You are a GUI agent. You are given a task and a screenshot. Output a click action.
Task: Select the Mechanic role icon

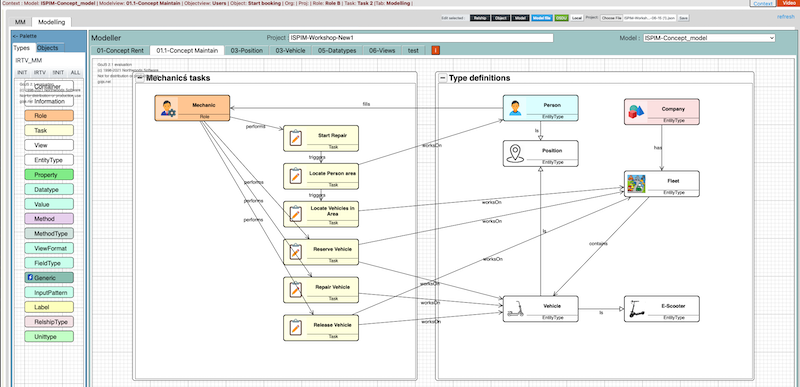168,108
